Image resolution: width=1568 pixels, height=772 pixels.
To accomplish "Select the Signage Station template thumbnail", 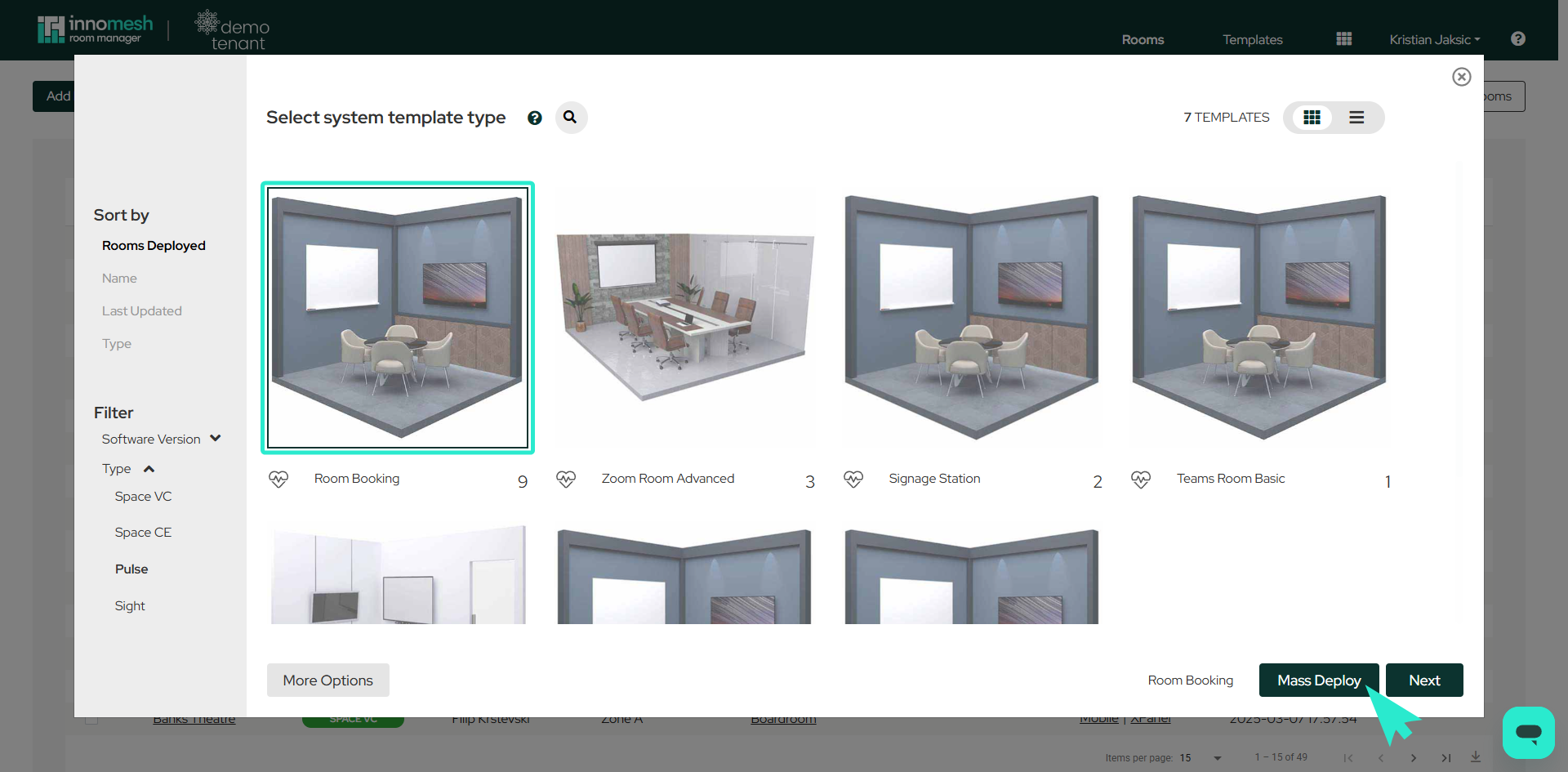I will [972, 318].
